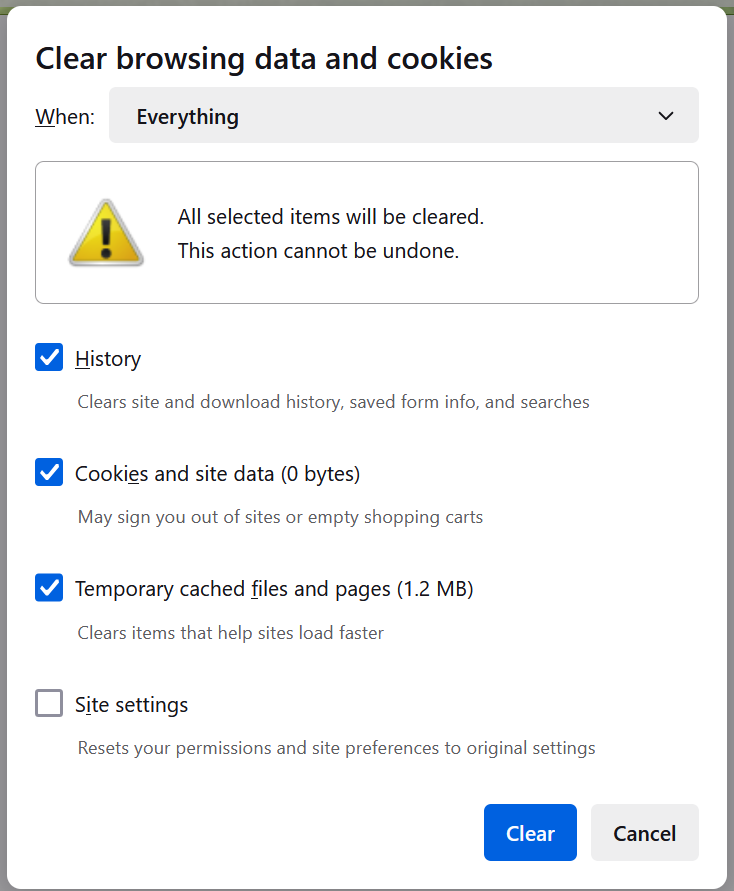The width and height of the screenshot is (734, 891).
Task: Click the Resets your permissions description text
Action: point(336,748)
